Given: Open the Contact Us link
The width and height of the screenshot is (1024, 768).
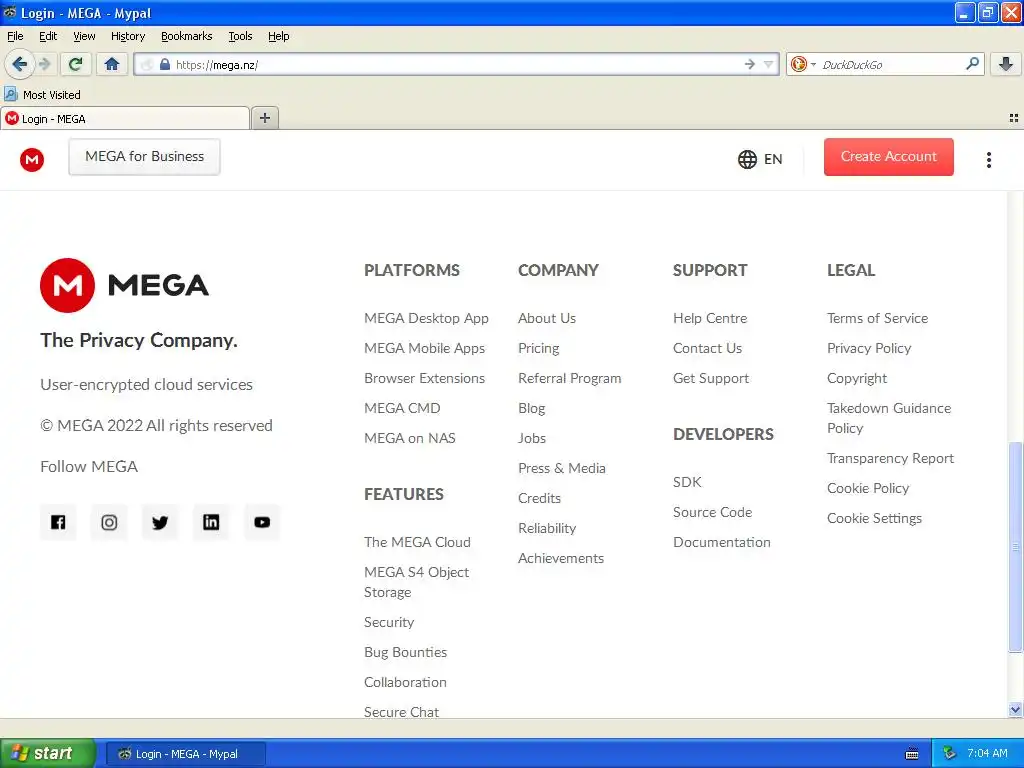Looking at the screenshot, I should tap(707, 348).
